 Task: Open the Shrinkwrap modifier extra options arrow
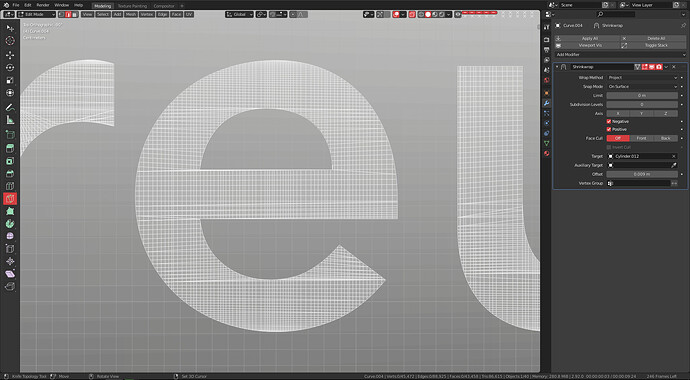(666, 67)
